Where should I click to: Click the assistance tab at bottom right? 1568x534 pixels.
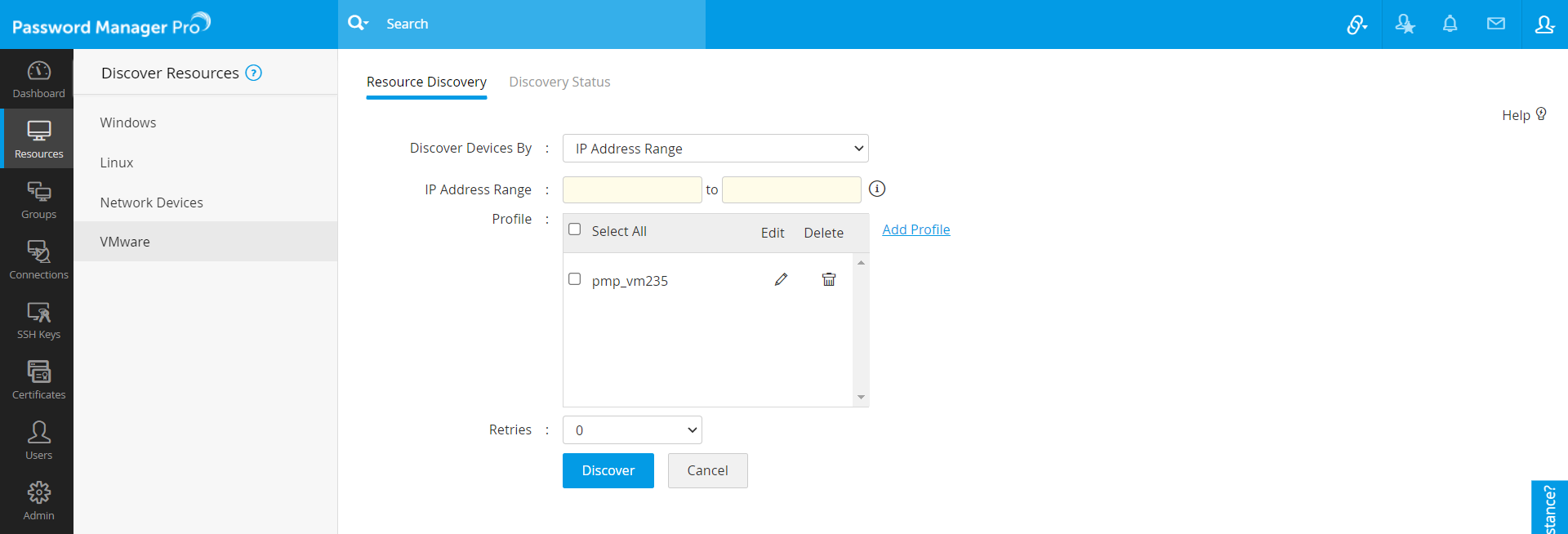(x=1549, y=507)
